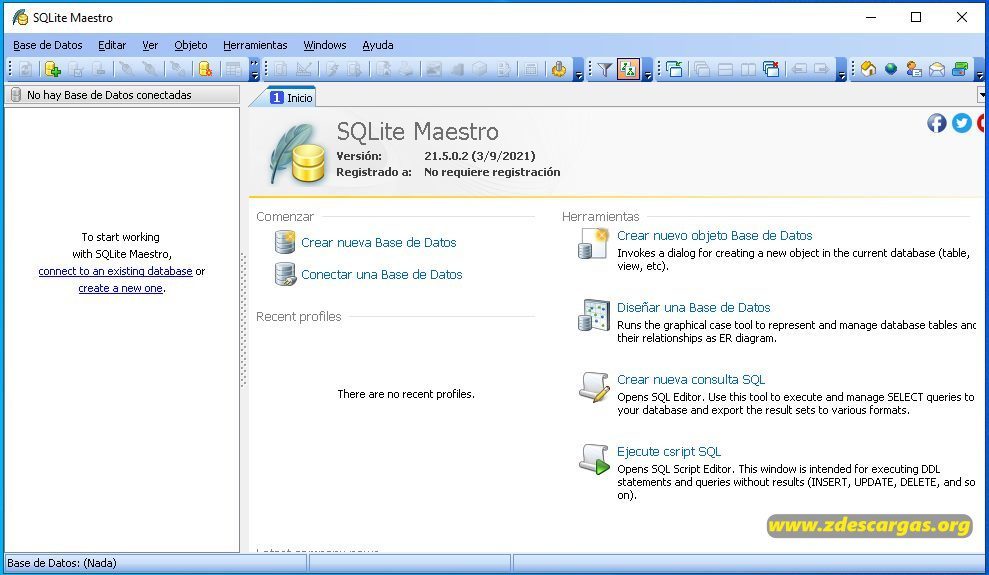Click the person with card support icon

click(x=913, y=69)
